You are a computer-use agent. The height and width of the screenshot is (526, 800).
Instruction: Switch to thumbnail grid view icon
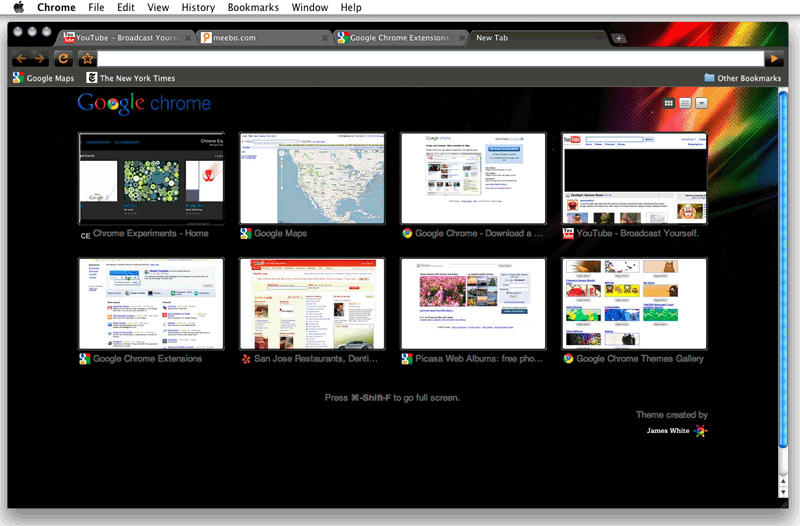click(x=668, y=103)
